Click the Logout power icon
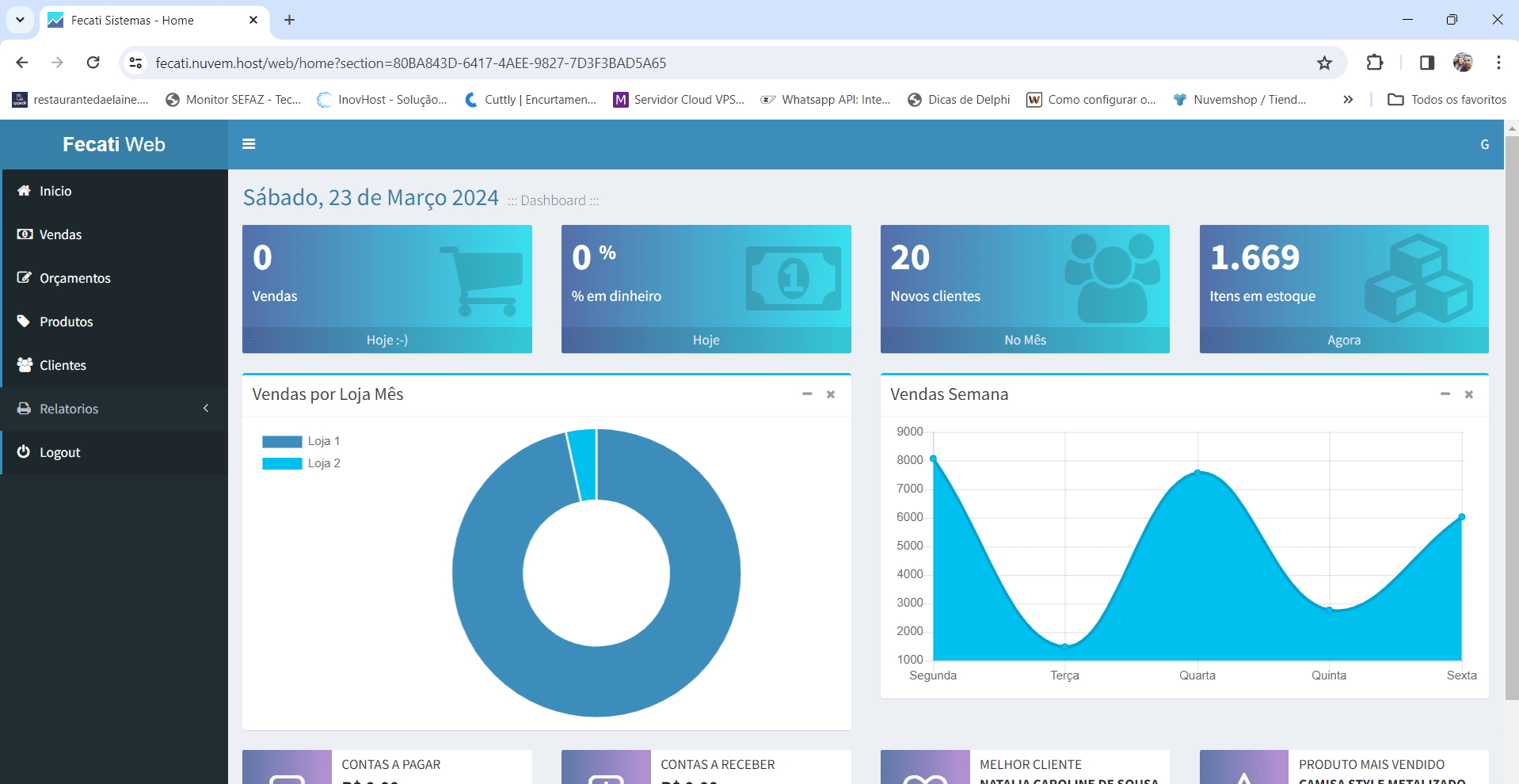1519x784 pixels. click(x=24, y=451)
